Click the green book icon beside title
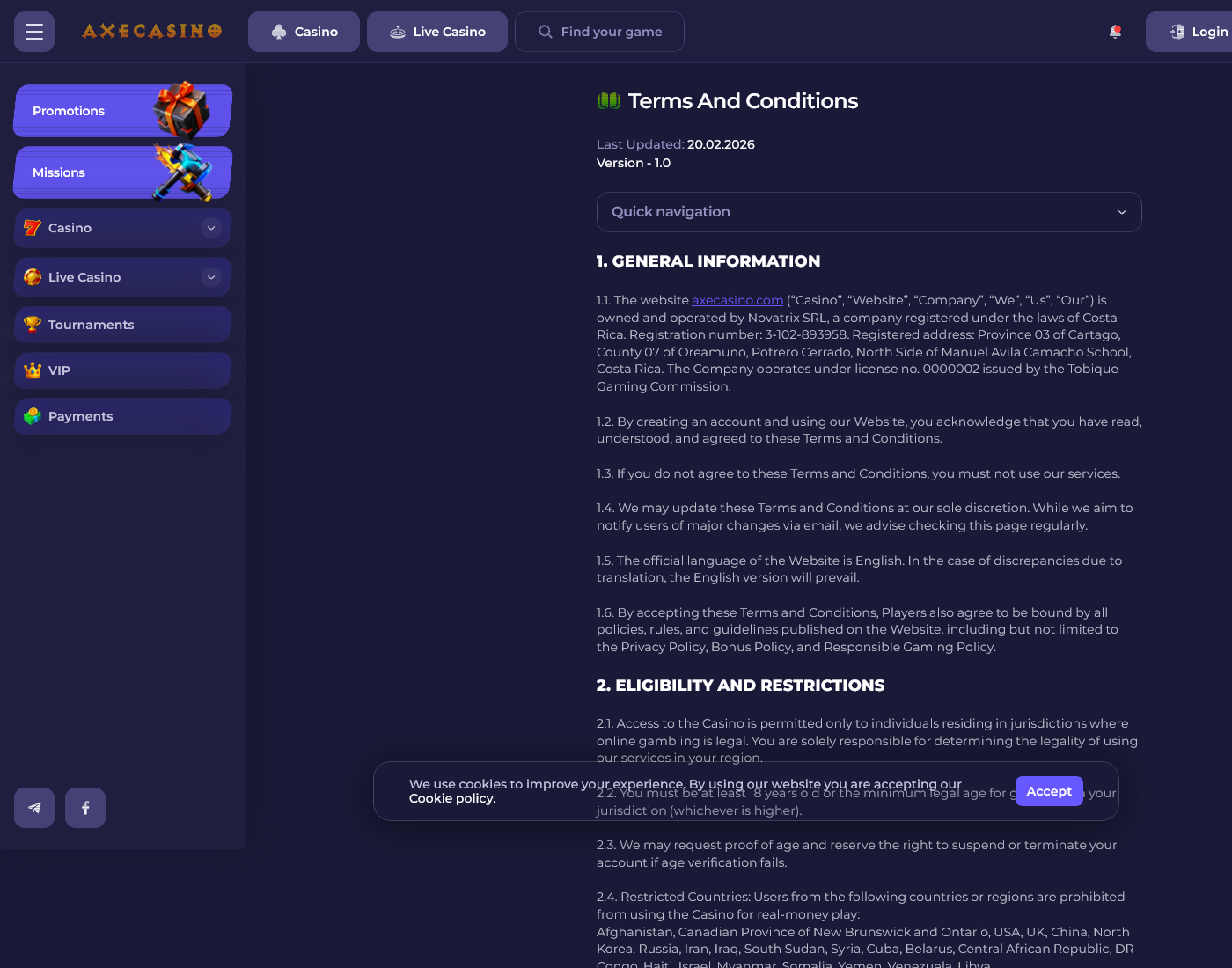 click(x=609, y=101)
